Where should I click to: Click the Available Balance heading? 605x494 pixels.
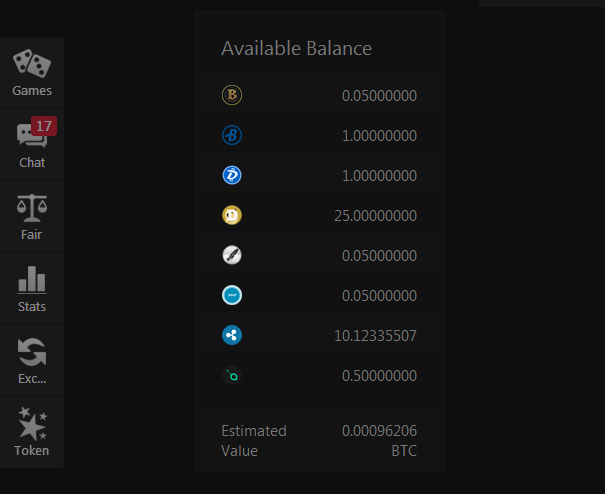pyautogui.click(x=296, y=49)
